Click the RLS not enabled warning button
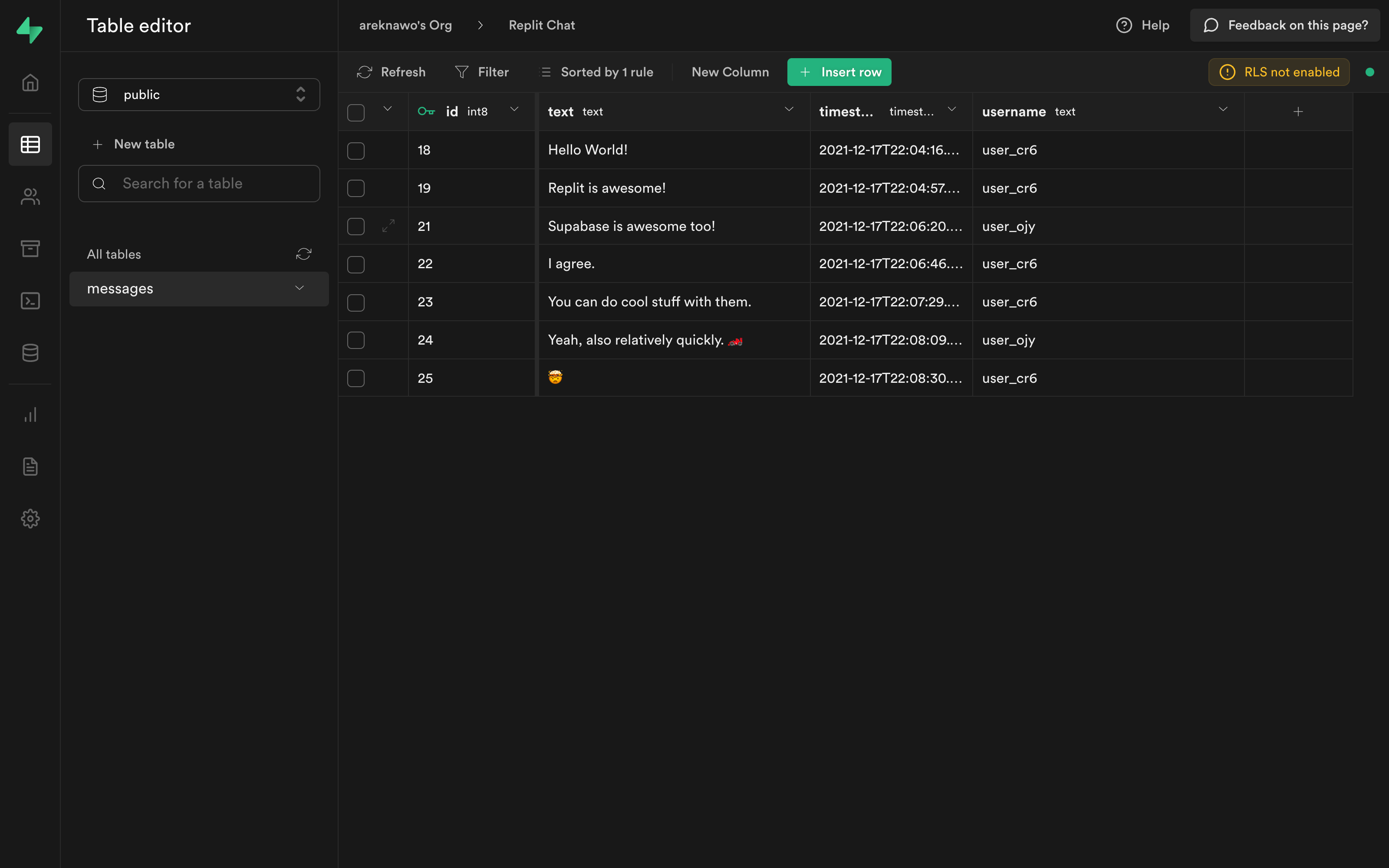Viewport: 1389px width, 868px height. [1279, 72]
